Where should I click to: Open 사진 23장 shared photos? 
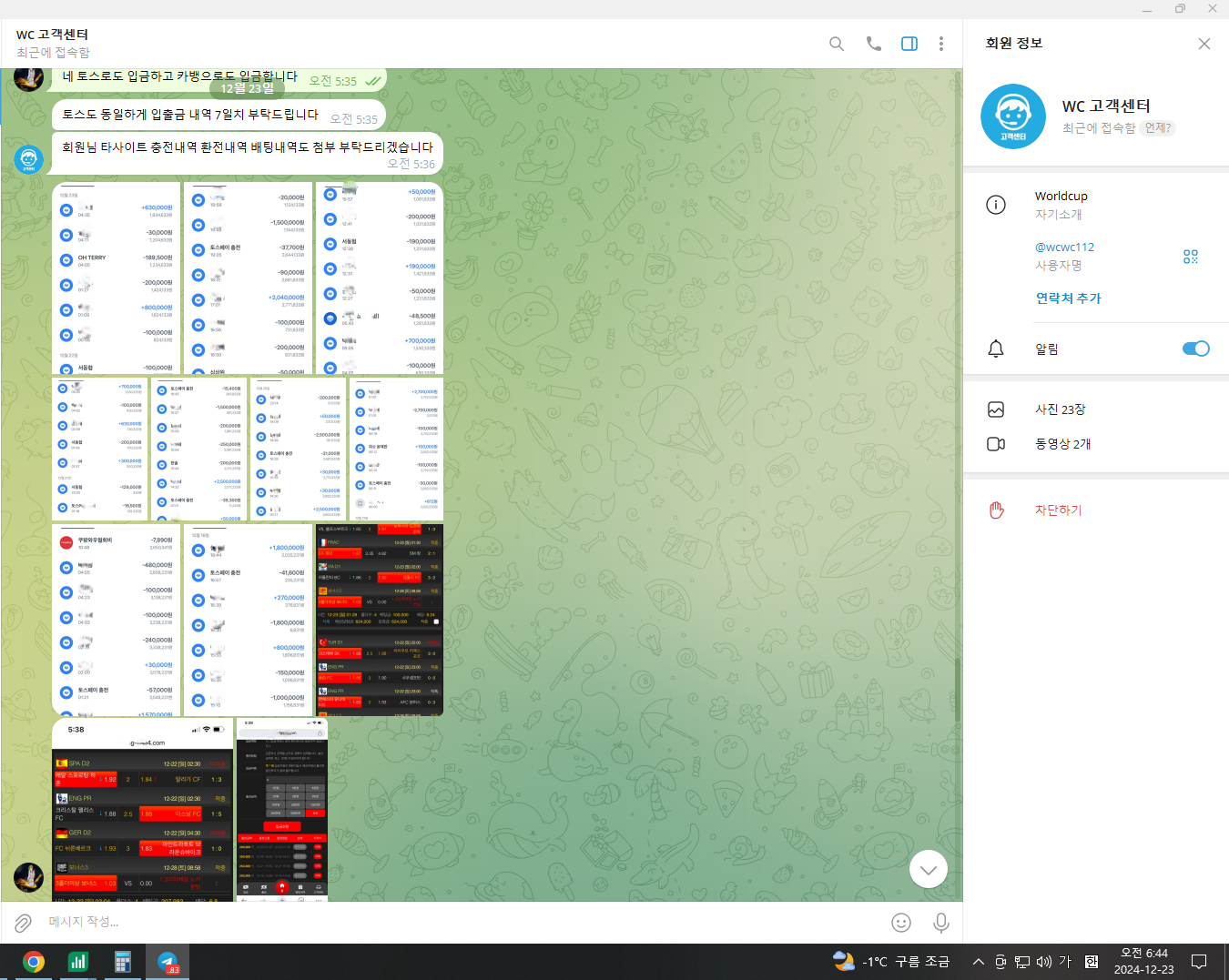coord(1060,409)
